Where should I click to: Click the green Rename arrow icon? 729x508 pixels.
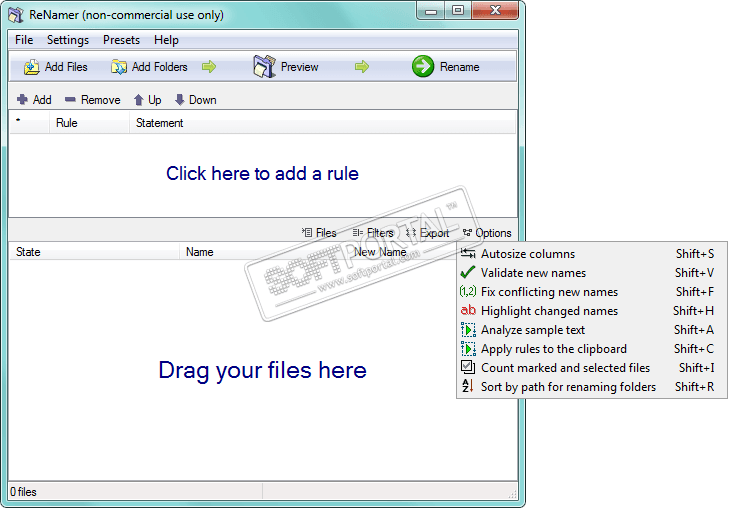[423, 66]
